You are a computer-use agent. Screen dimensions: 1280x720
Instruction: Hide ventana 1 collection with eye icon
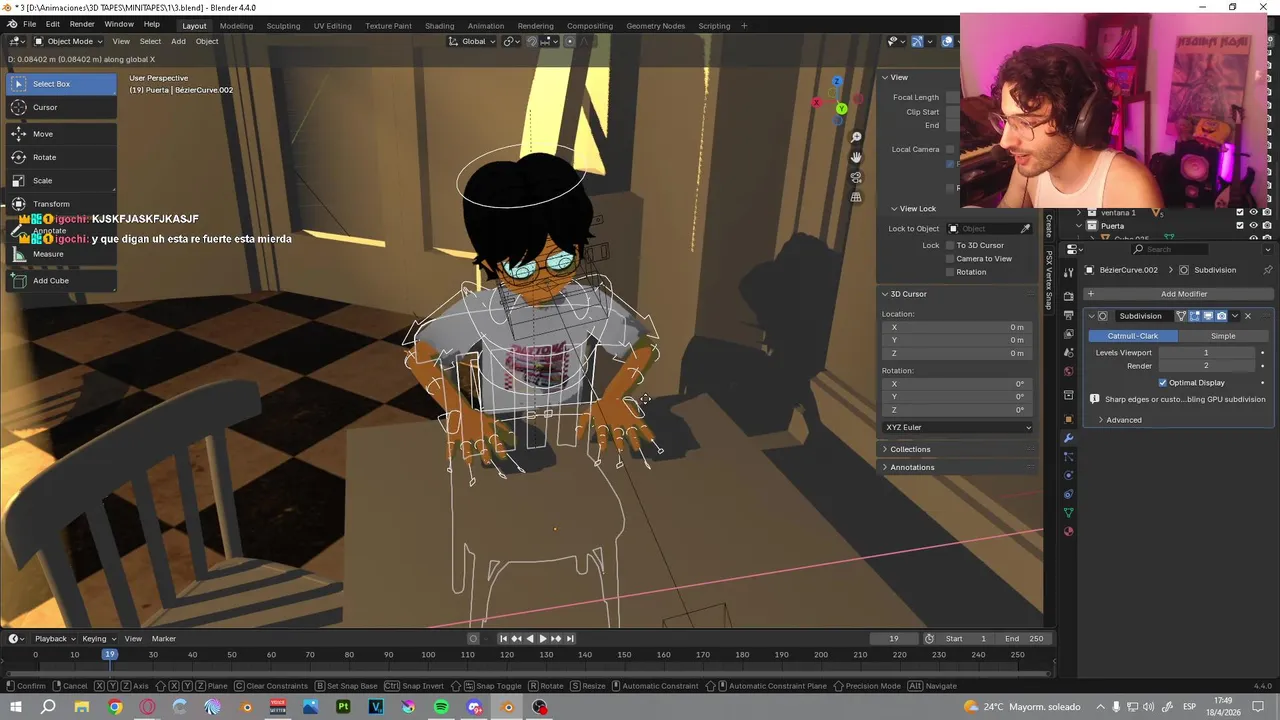(1253, 212)
